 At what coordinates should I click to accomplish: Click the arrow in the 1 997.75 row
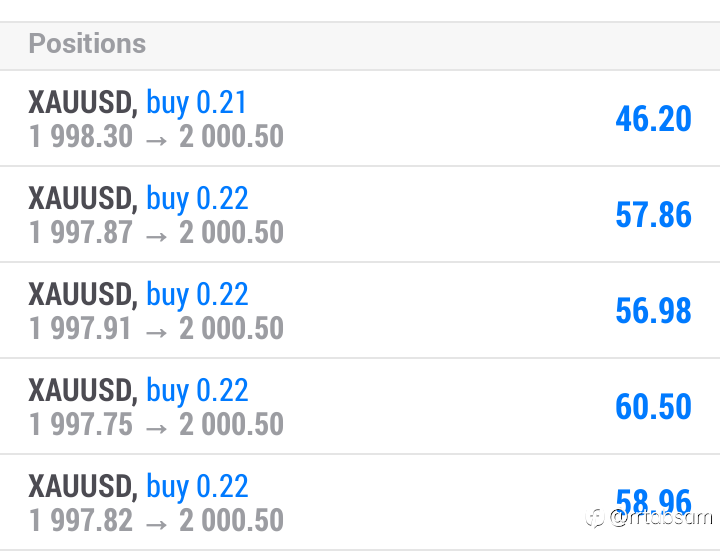pos(156,428)
